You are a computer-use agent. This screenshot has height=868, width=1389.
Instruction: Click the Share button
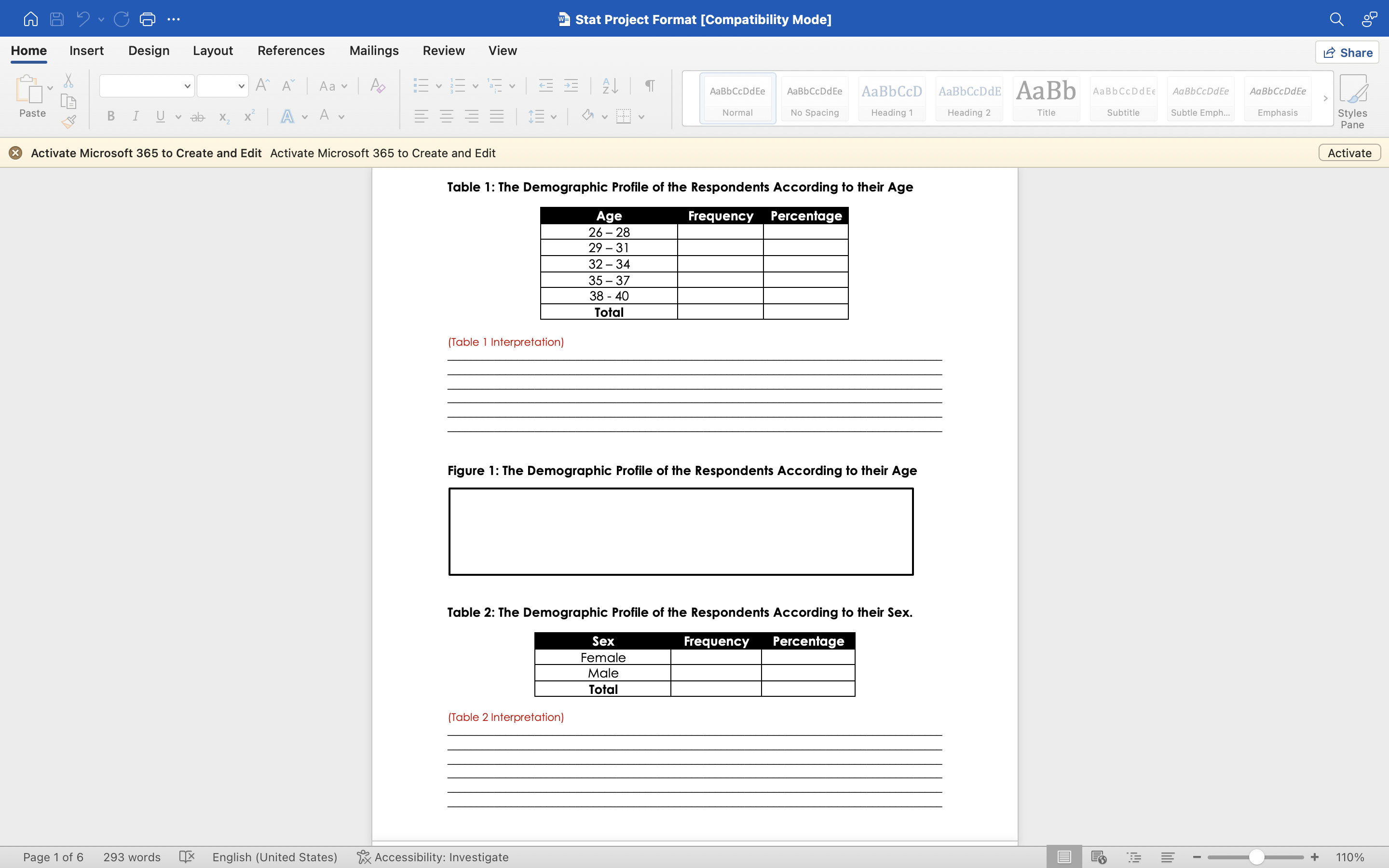[x=1347, y=53]
